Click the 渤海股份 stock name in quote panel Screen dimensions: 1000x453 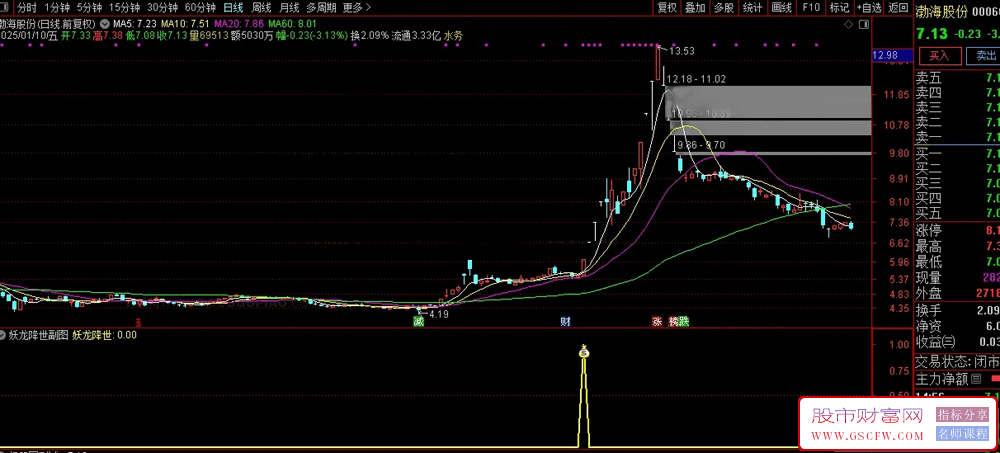[942, 11]
